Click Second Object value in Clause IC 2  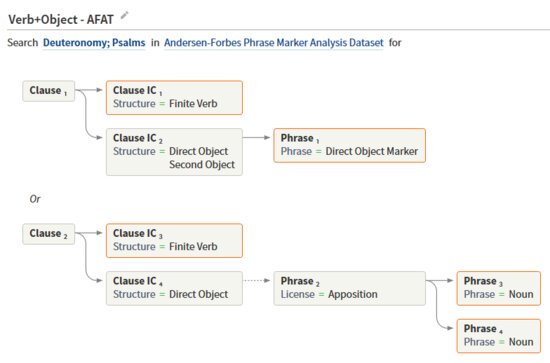click(202, 164)
